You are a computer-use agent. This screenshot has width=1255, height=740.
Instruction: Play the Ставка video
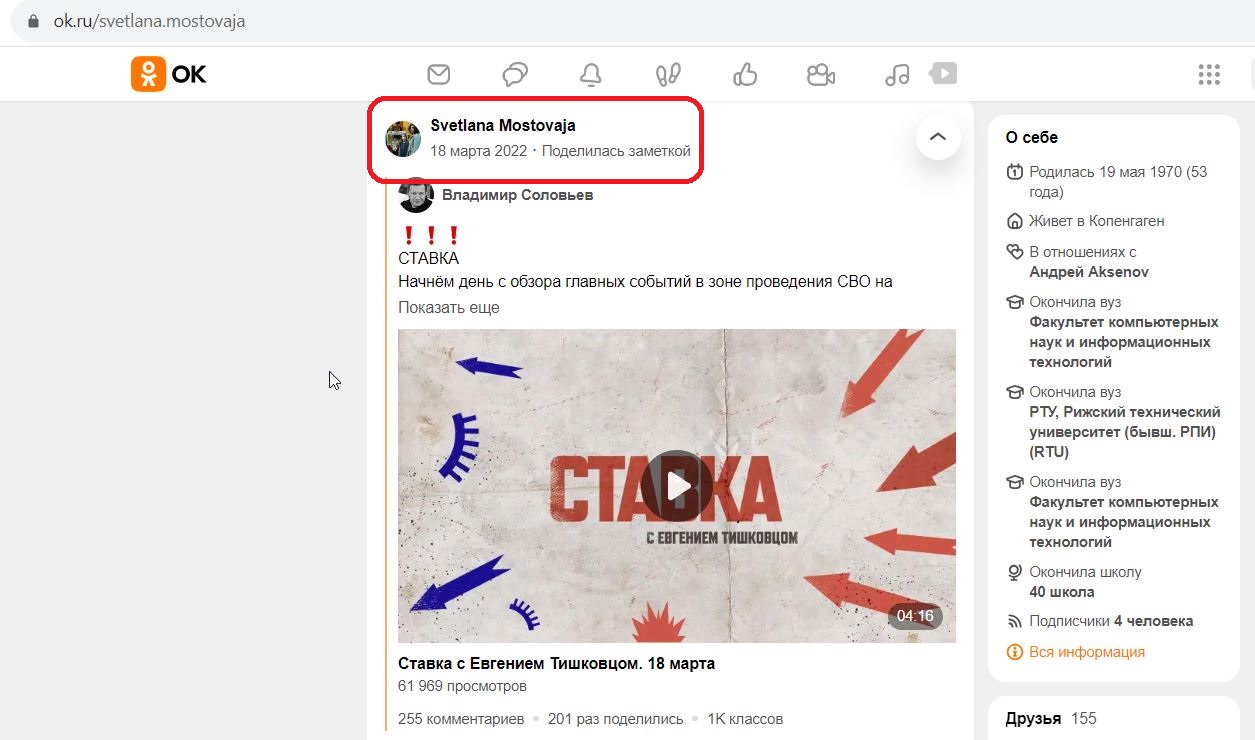tap(677, 486)
